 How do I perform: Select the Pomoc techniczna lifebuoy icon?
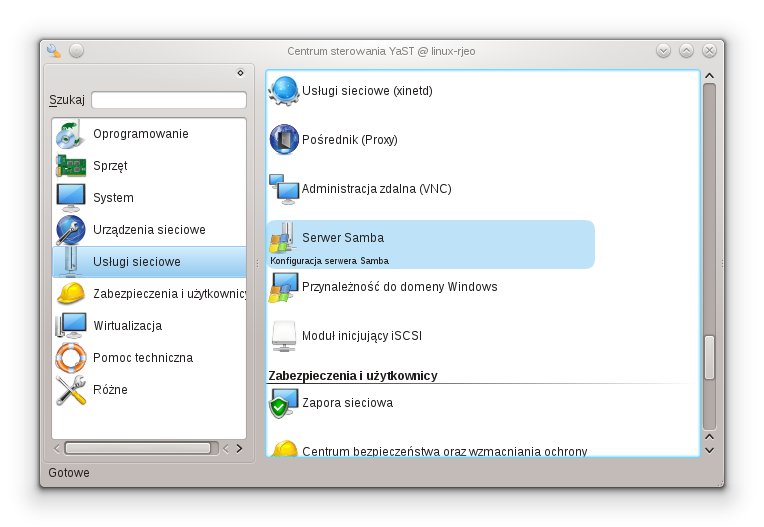coord(71,358)
